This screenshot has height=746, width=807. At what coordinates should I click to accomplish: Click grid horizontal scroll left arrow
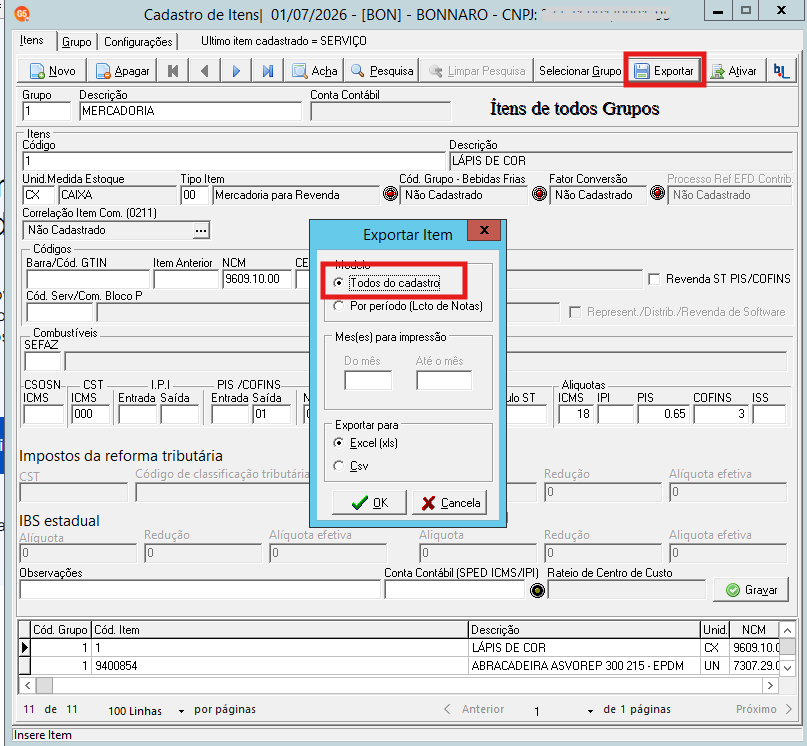tap(27, 685)
